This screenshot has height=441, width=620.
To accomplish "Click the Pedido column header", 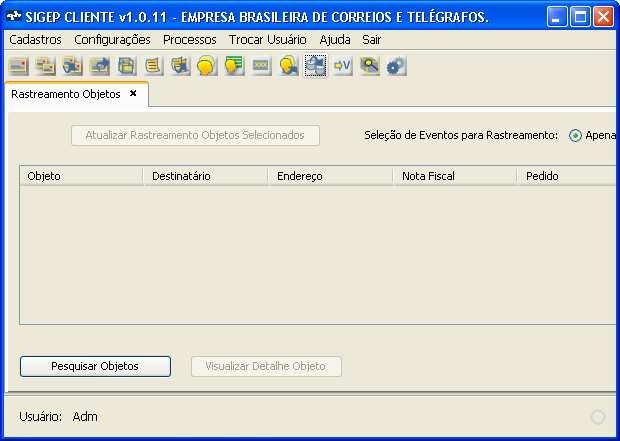I will [568, 176].
